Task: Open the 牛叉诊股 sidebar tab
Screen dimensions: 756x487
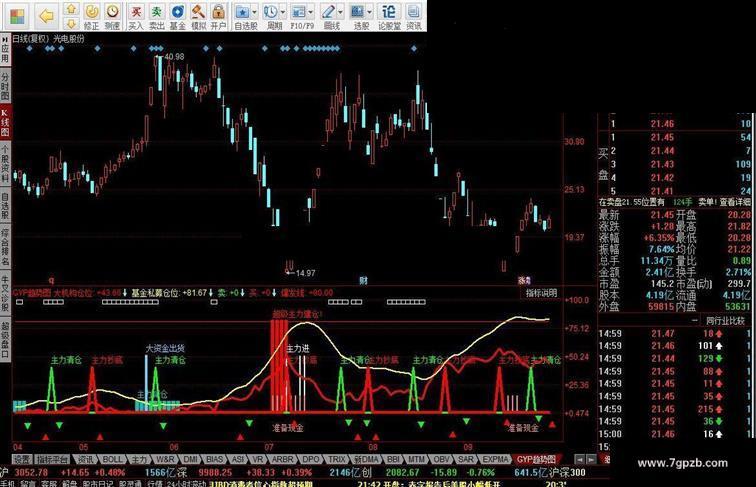Action: coord(5,294)
